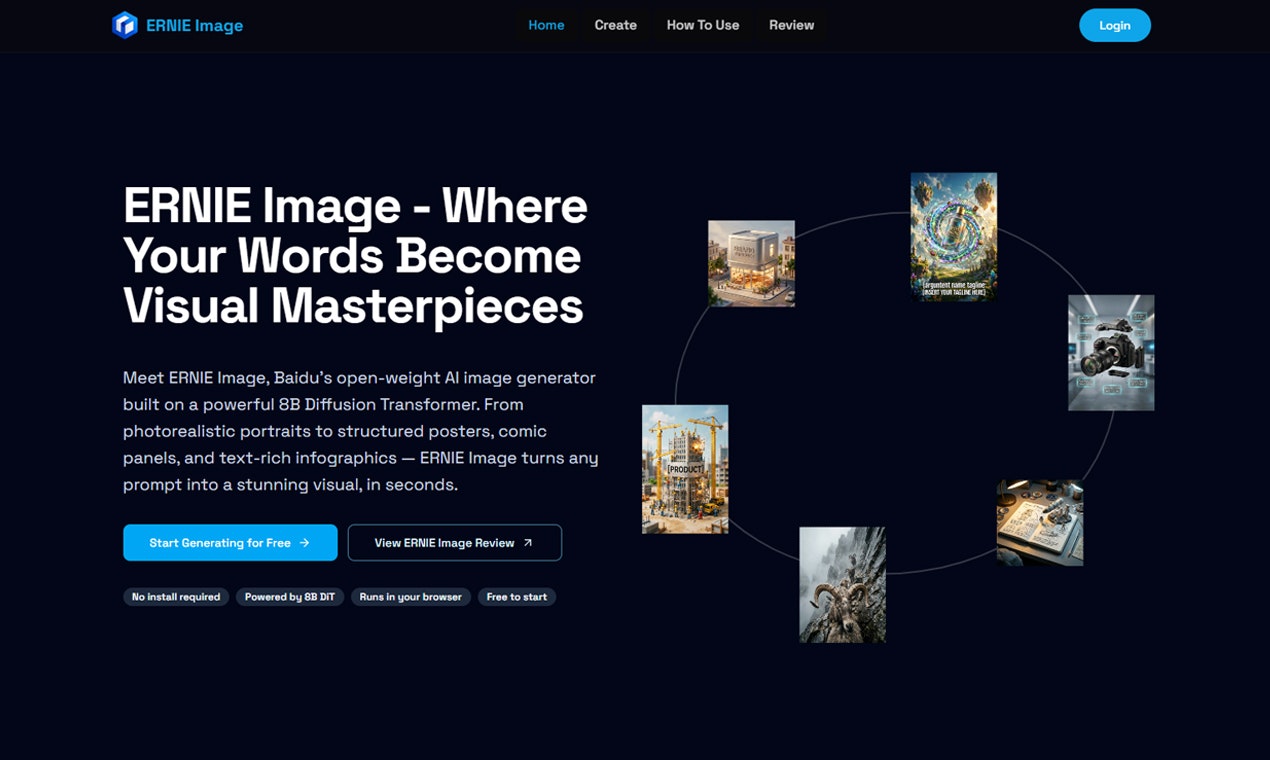Viewport: 1270px width, 760px height.
Task: Open the Home navigation item
Action: pos(546,25)
